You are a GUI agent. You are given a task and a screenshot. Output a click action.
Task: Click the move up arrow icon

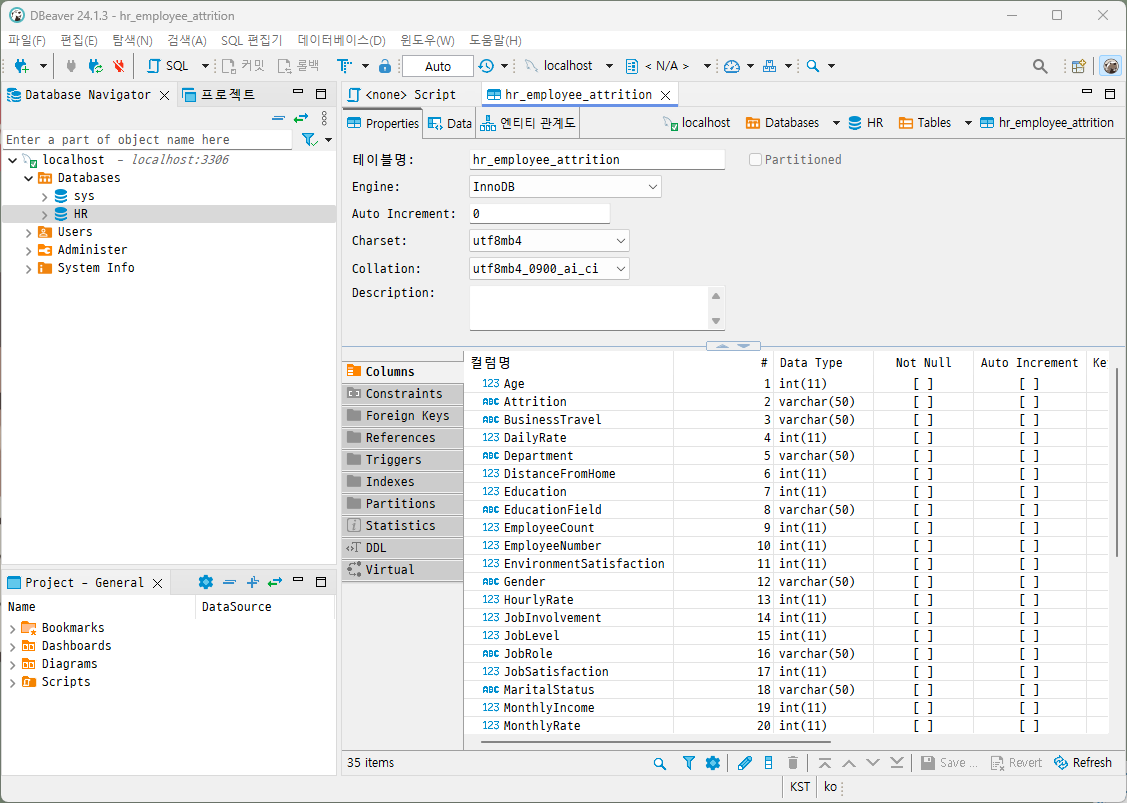(x=849, y=763)
